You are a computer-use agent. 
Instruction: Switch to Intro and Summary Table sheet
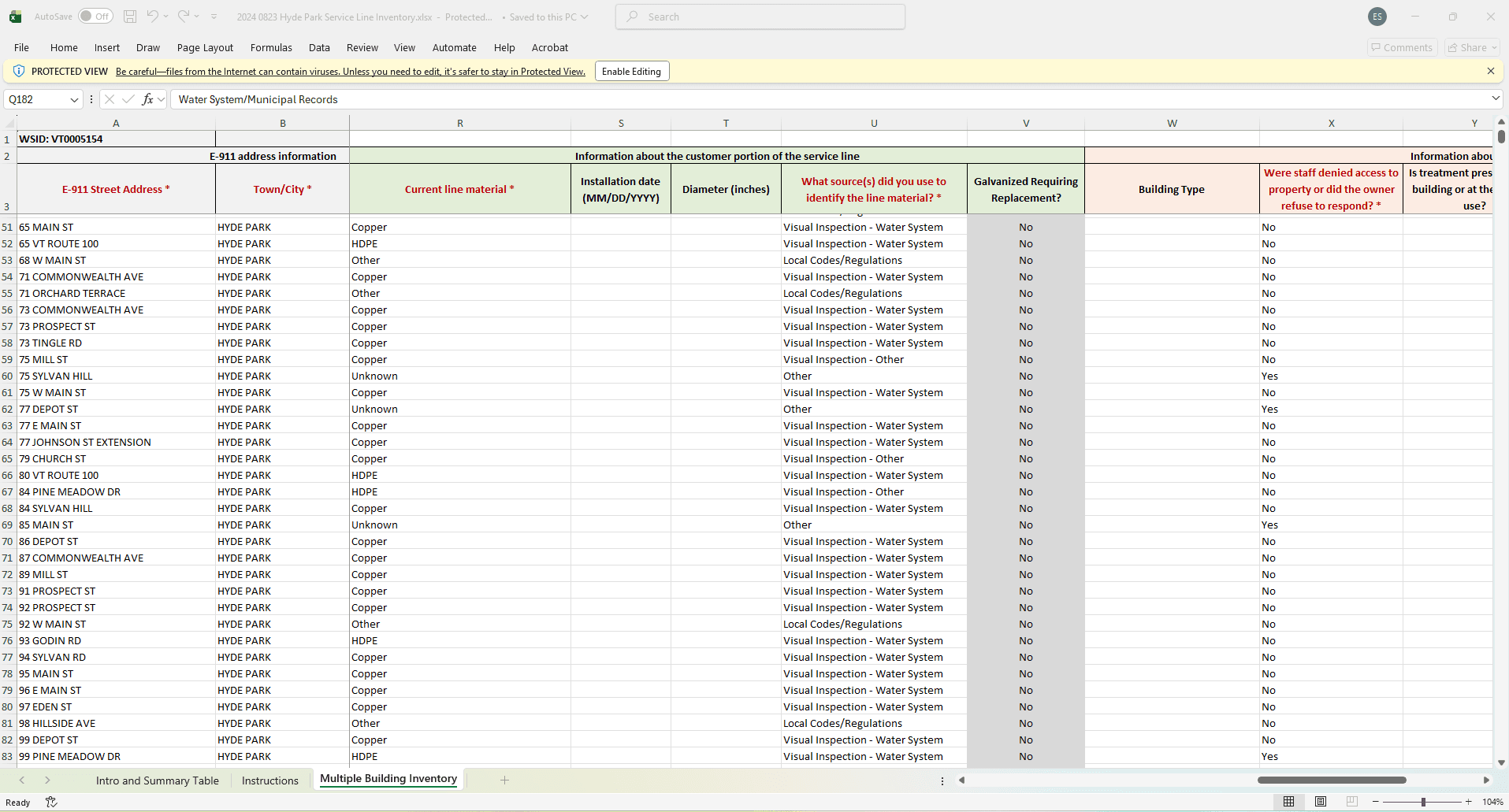[158, 780]
